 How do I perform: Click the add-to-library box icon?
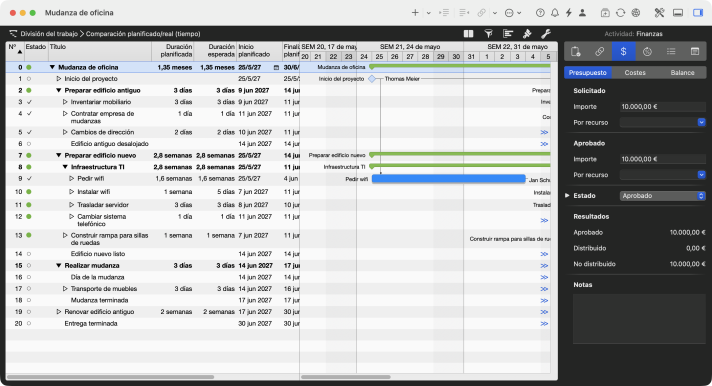pyautogui.click(x=605, y=13)
